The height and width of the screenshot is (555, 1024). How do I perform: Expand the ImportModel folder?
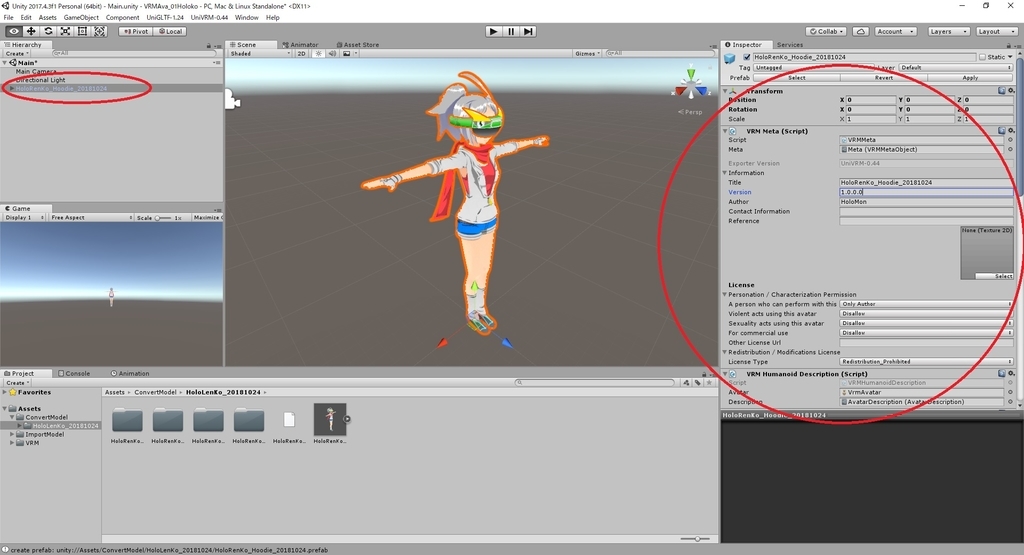12,434
